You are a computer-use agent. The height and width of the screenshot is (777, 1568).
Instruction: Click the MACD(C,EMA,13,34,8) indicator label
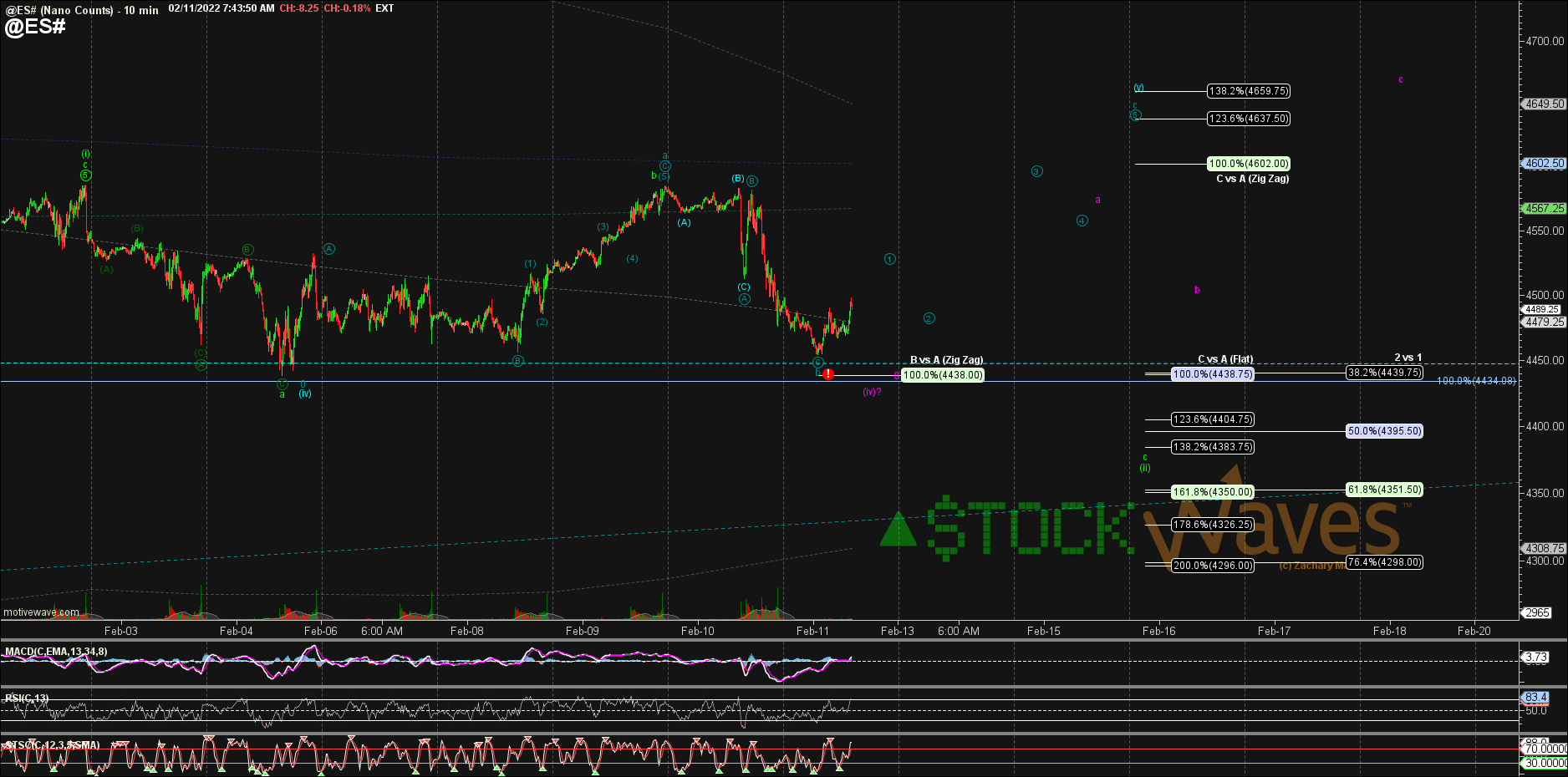pyautogui.click(x=56, y=652)
